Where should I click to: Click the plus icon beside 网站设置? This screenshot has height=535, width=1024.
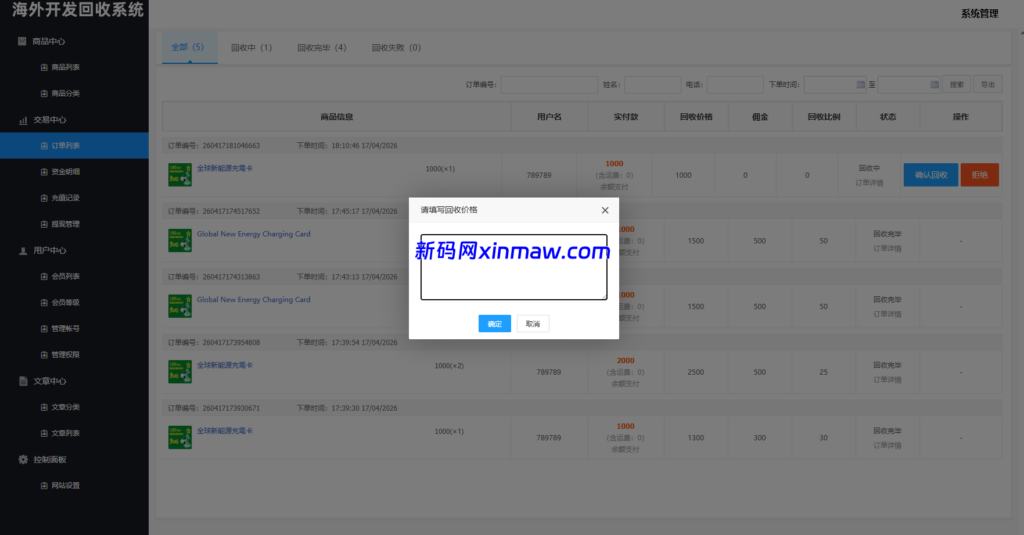[x=44, y=485]
